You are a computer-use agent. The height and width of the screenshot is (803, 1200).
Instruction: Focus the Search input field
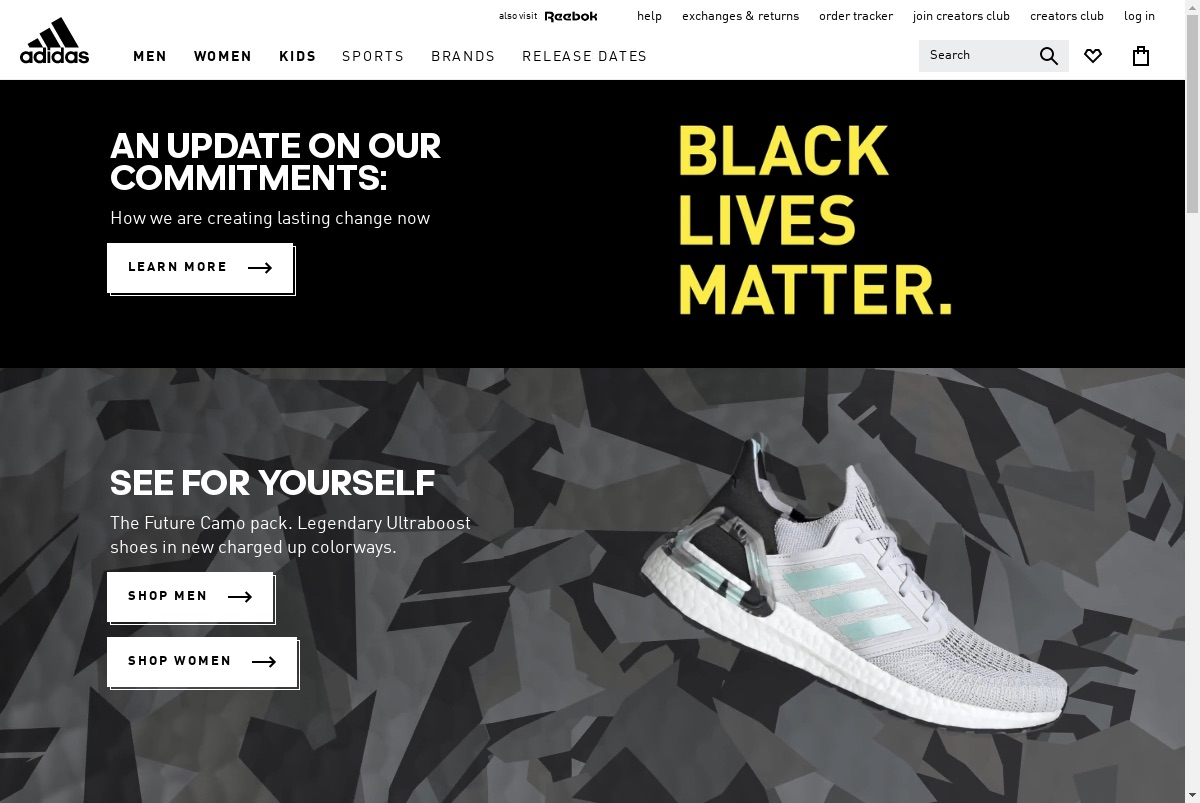[x=978, y=56]
